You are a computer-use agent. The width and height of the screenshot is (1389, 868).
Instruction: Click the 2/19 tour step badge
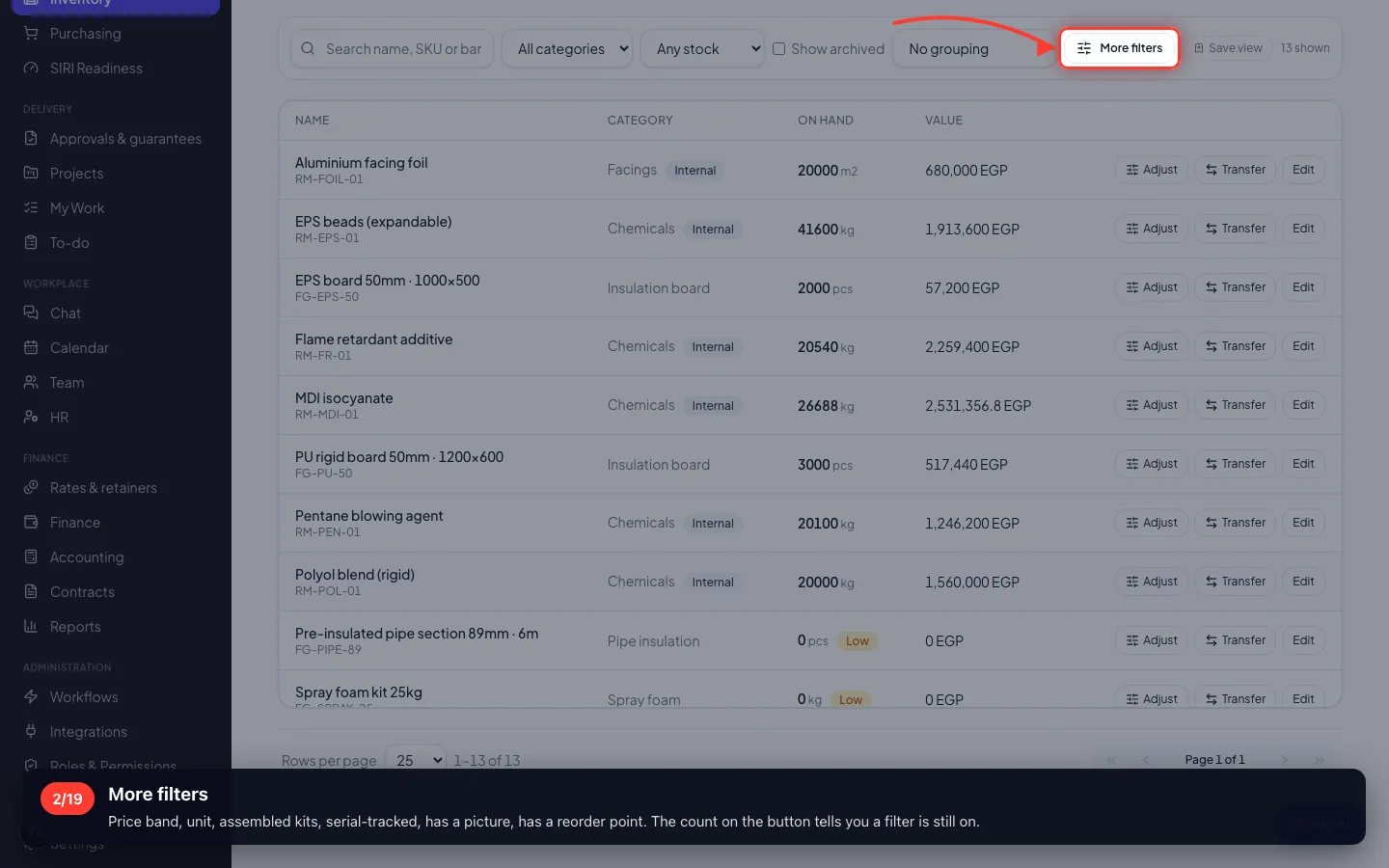tap(68, 799)
